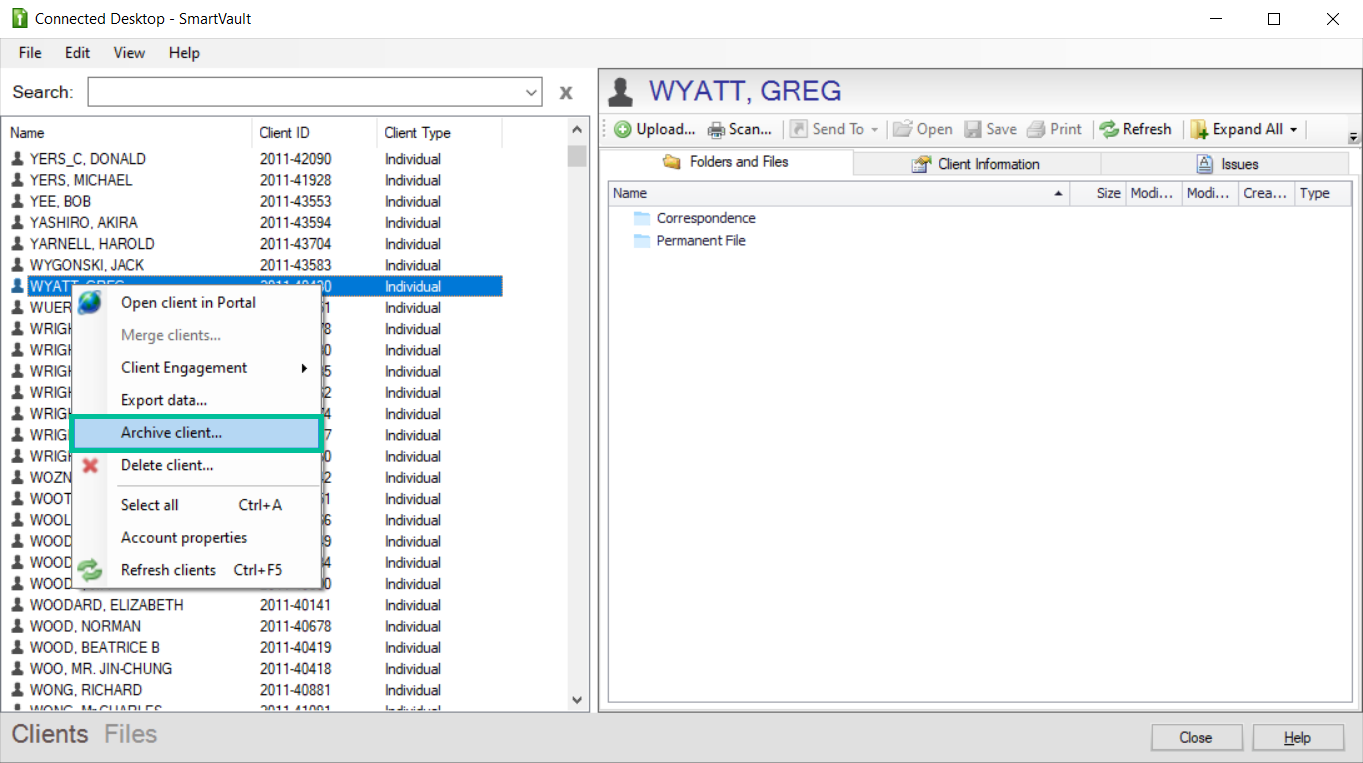The height and width of the screenshot is (763, 1363).
Task: Click the globe icon for Open client in Portal
Action: [89, 302]
